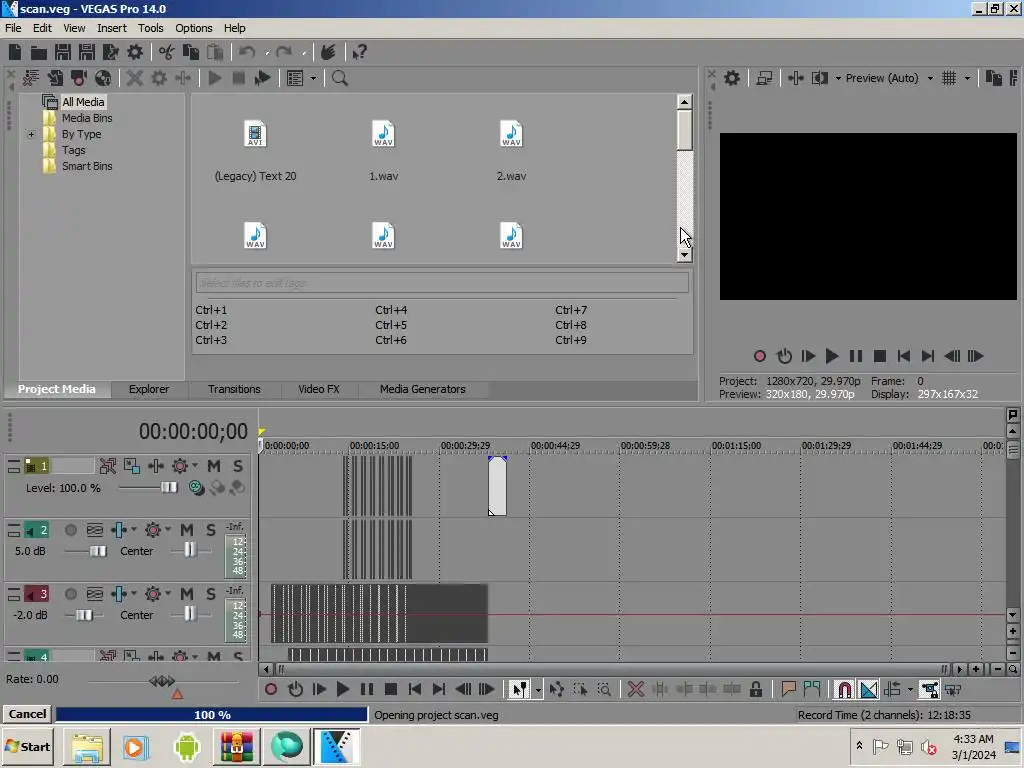Switch to the Video FX tab
This screenshot has height=768, width=1024.
319,389
